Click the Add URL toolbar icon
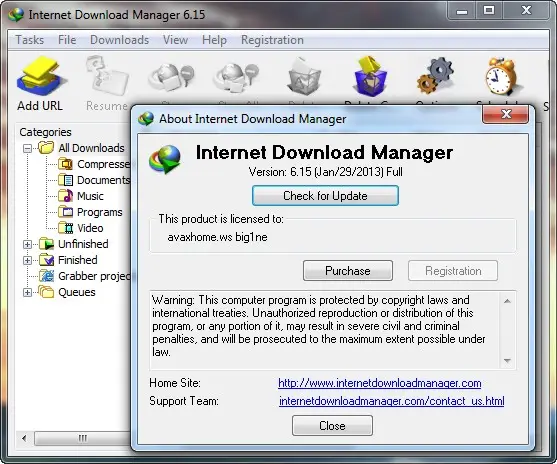This screenshot has height=464, width=557. 42,76
